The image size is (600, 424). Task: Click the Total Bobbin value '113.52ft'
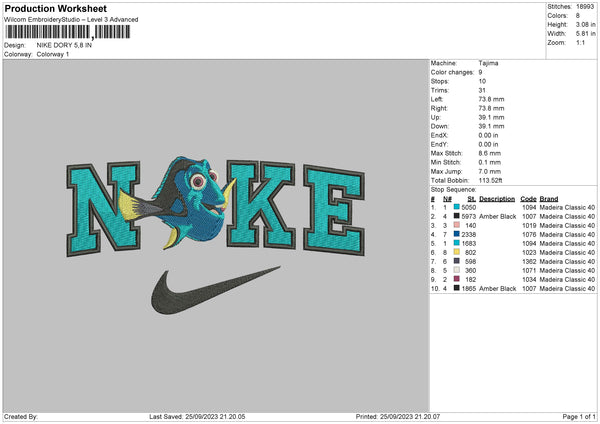pyautogui.click(x=490, y=180)
